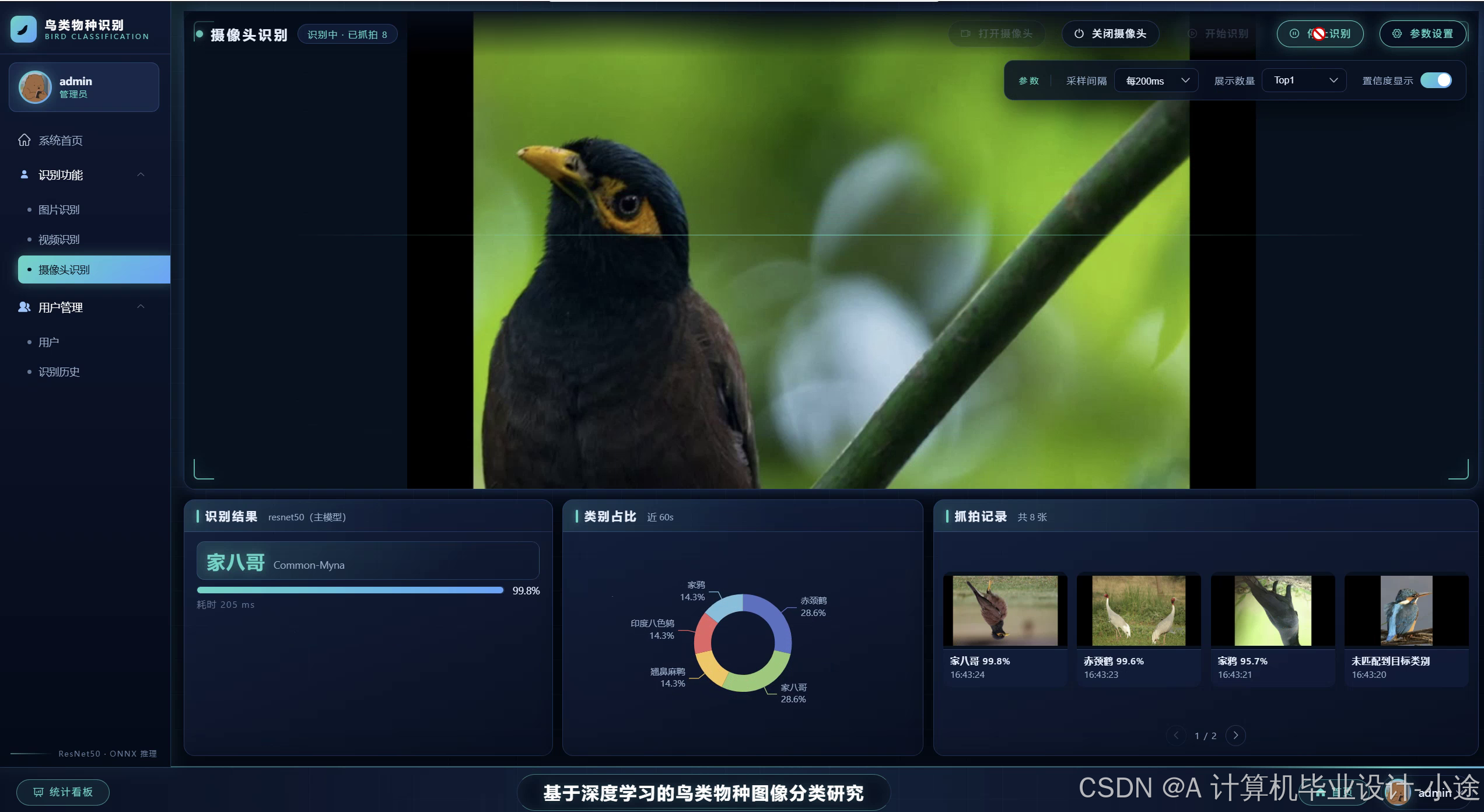Open 参数设置 settings
The height and width of the screenshot is (812, 1484).
pyautogui.click(x=1423, y=34)
